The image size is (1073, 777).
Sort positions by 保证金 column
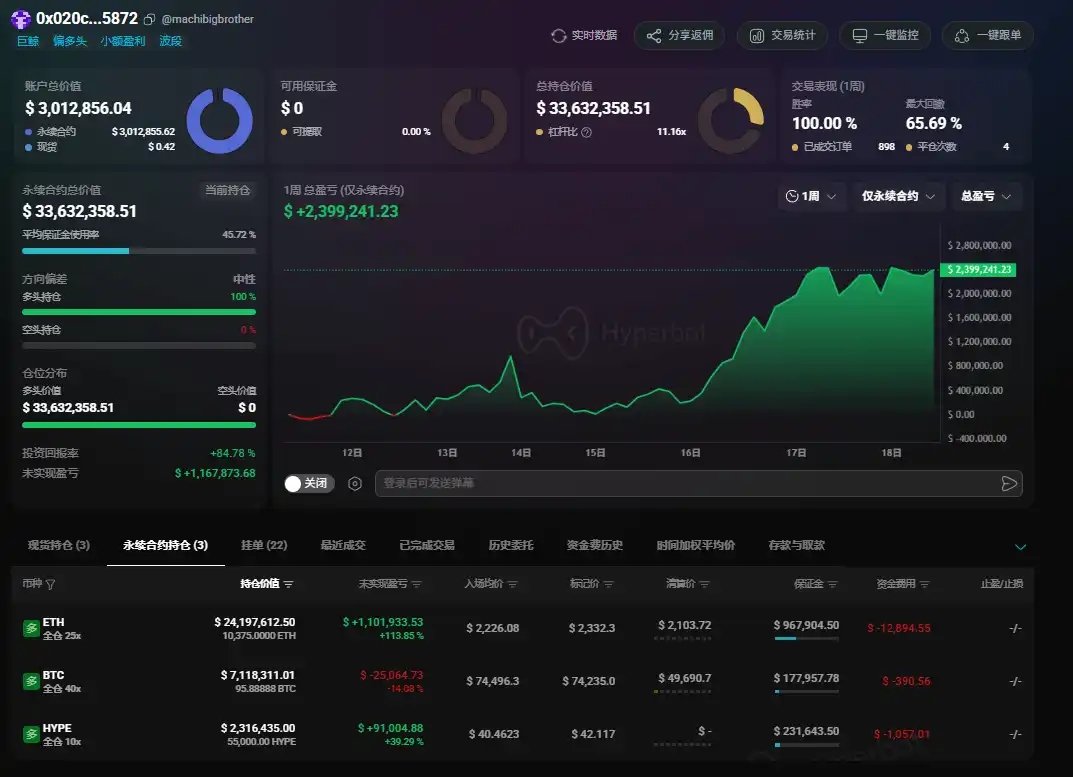point(833,584)
